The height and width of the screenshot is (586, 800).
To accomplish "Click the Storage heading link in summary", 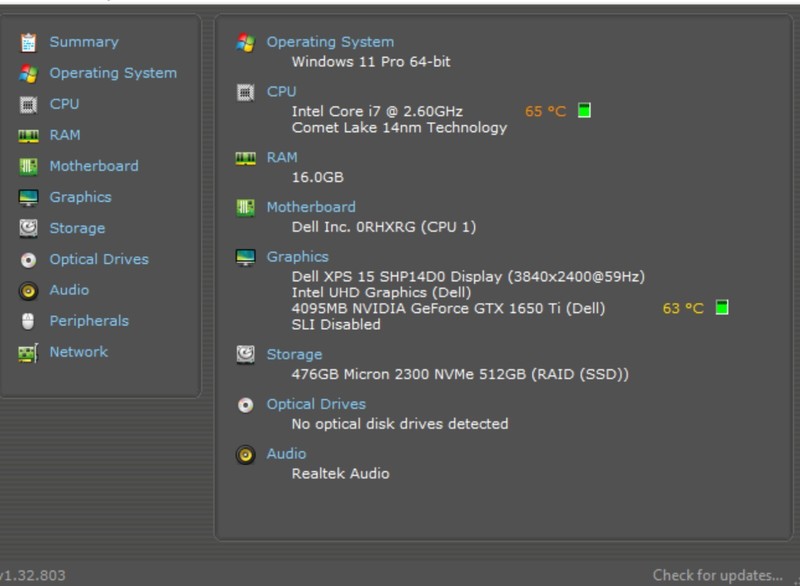I will tap(294, 354).
